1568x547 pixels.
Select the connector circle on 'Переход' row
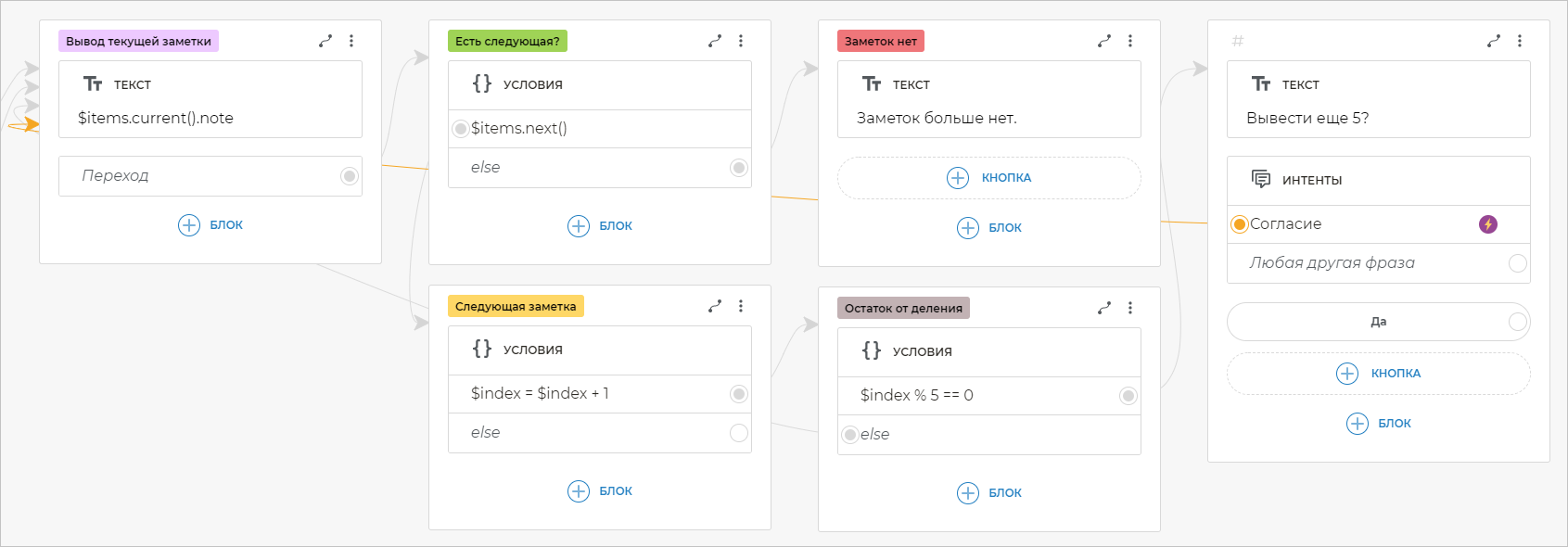tap(350, 176)
